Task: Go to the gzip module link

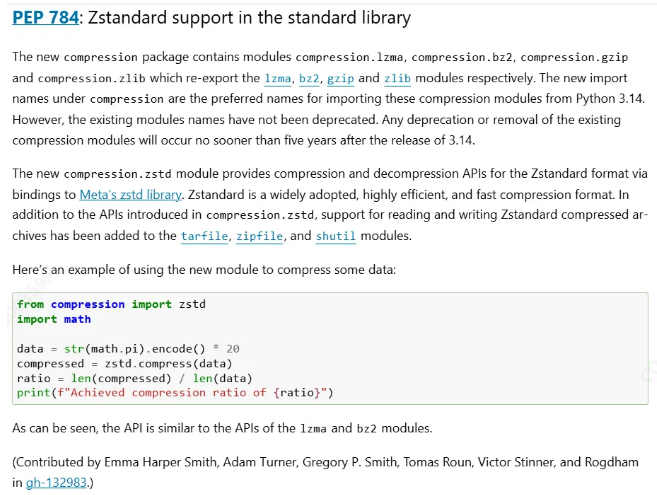Action: (x=342, y=78)
